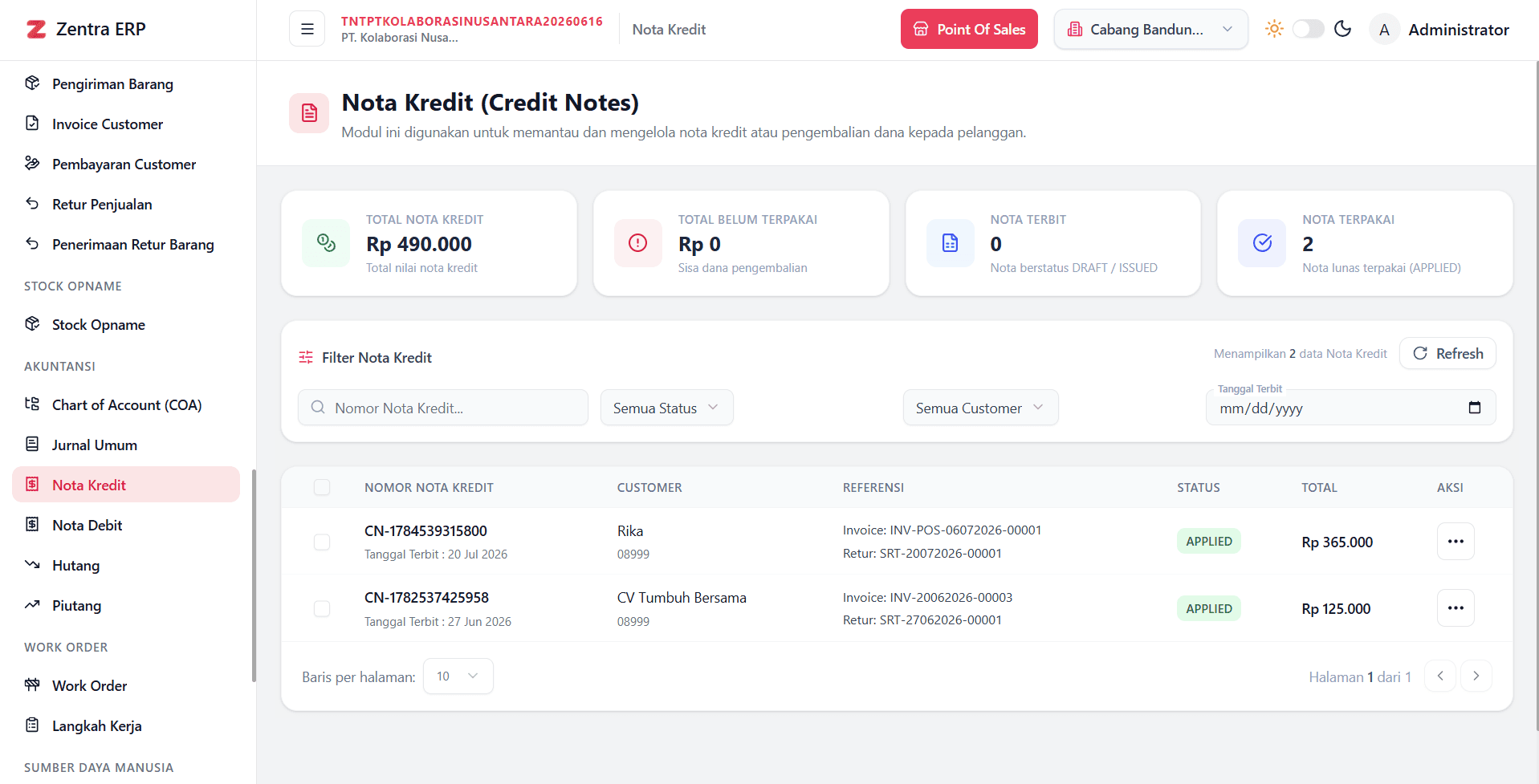Check the select-all header checkbox

pyautogui.click(x=322, y=487)
